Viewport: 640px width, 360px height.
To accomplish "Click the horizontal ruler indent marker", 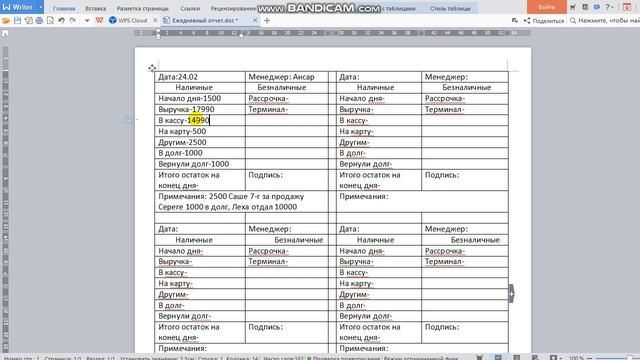I will pyautogui.click(x=158, y=33).
